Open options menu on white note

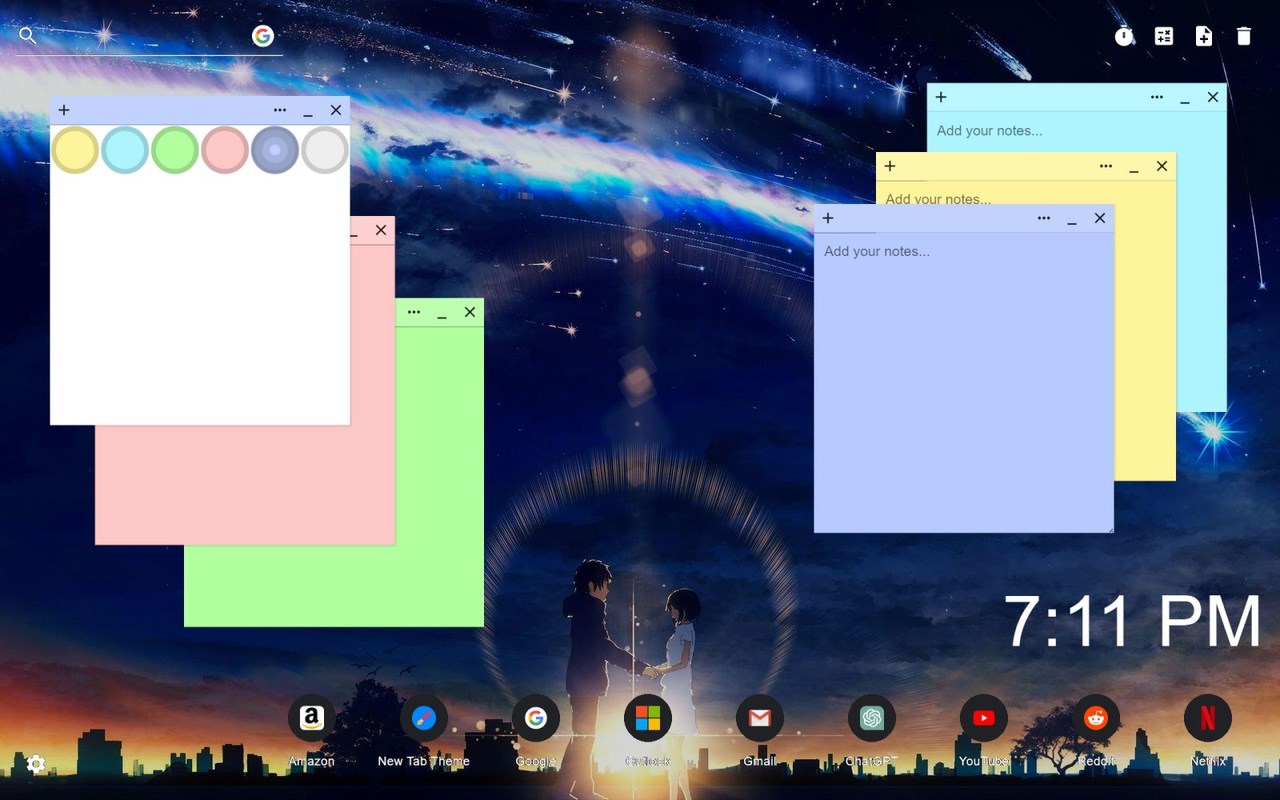280,110
